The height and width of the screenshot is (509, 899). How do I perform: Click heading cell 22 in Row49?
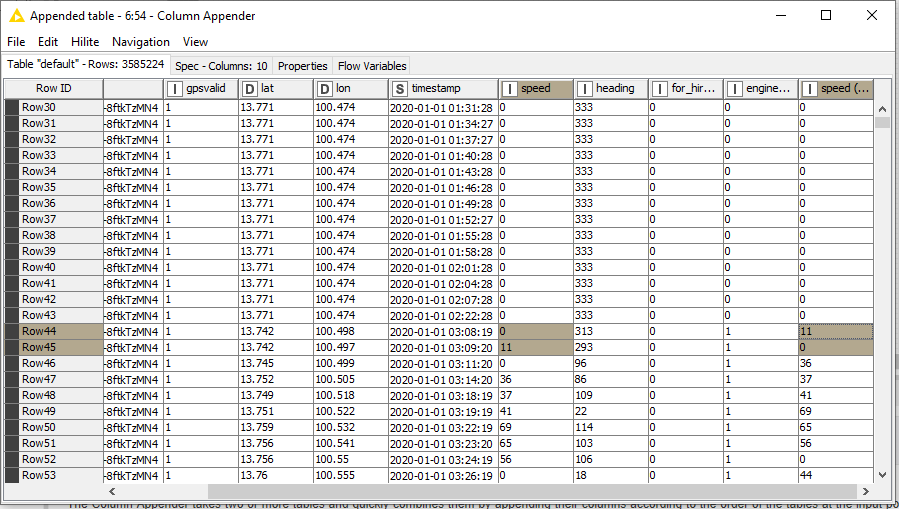tap(611, 411)
